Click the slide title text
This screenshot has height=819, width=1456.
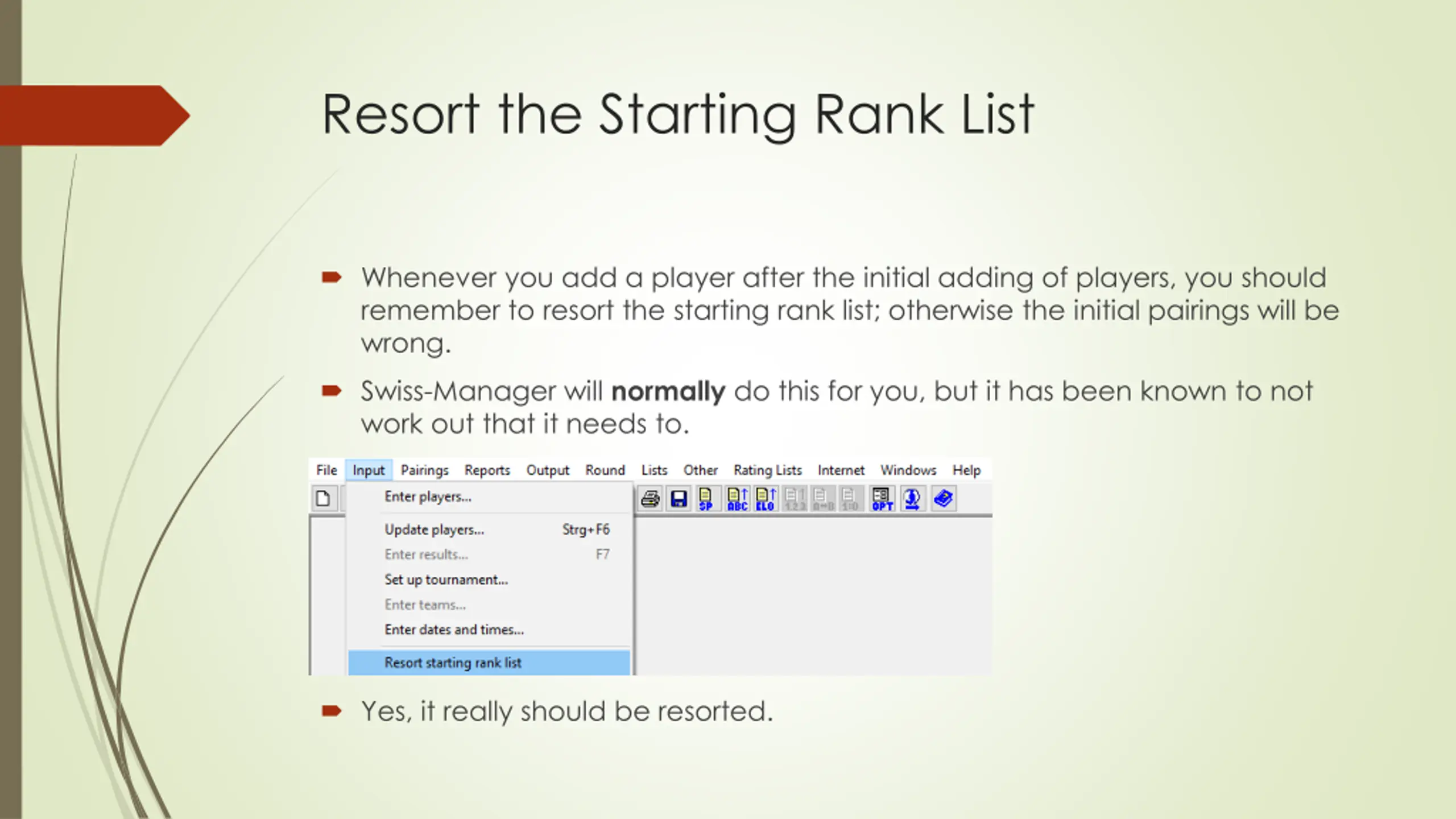tap(677, 115)
